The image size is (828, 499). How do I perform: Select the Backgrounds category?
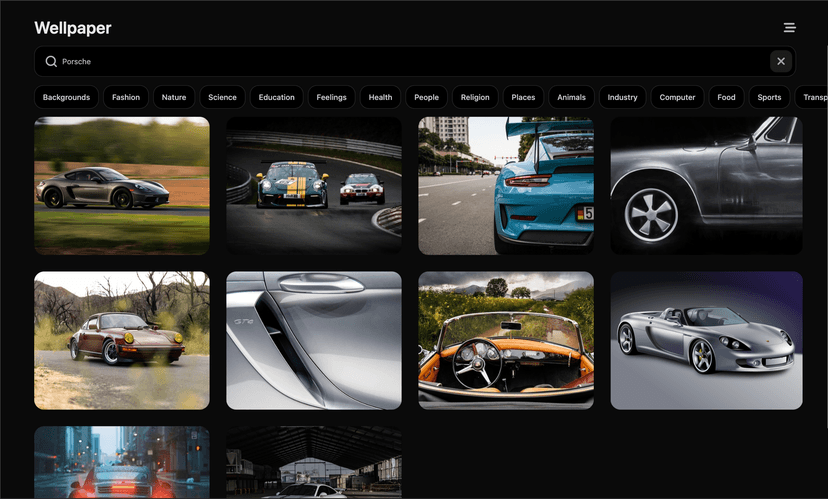(67, 97)
